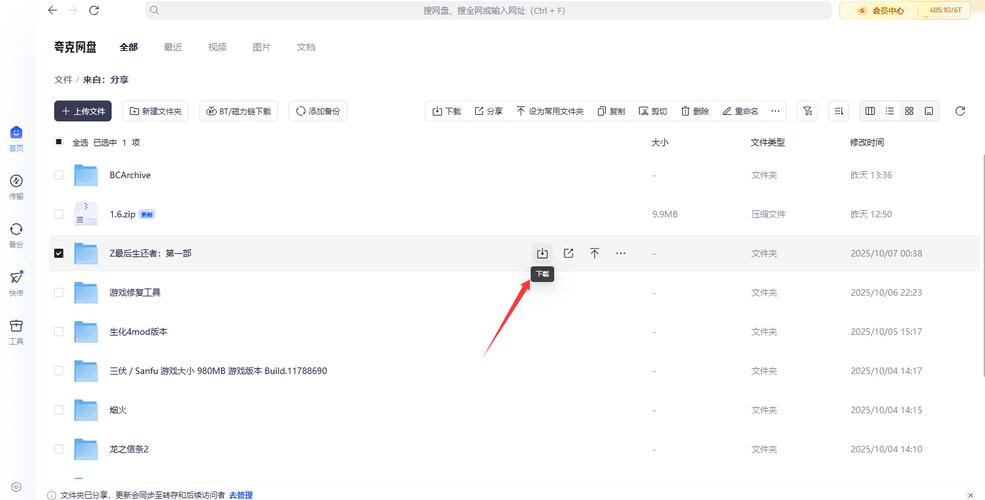
Task: Open BT/磁力链下载 option
Action: (239, 111)
